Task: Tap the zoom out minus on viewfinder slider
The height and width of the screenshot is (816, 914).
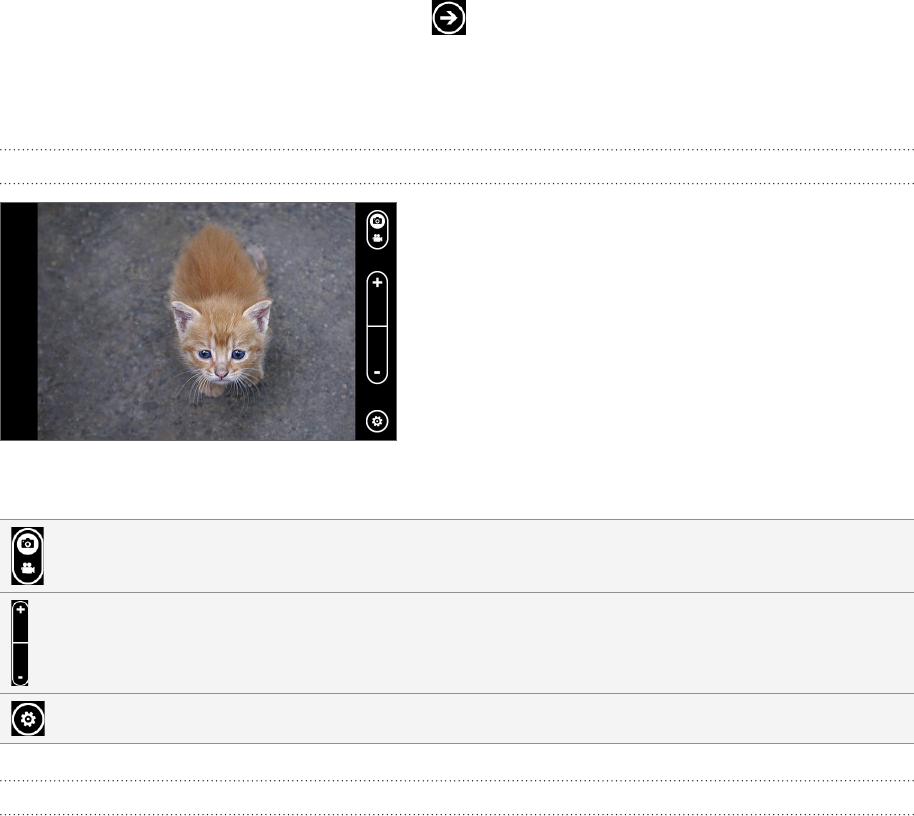Action: pyautogui.click(x=377, y=372)
